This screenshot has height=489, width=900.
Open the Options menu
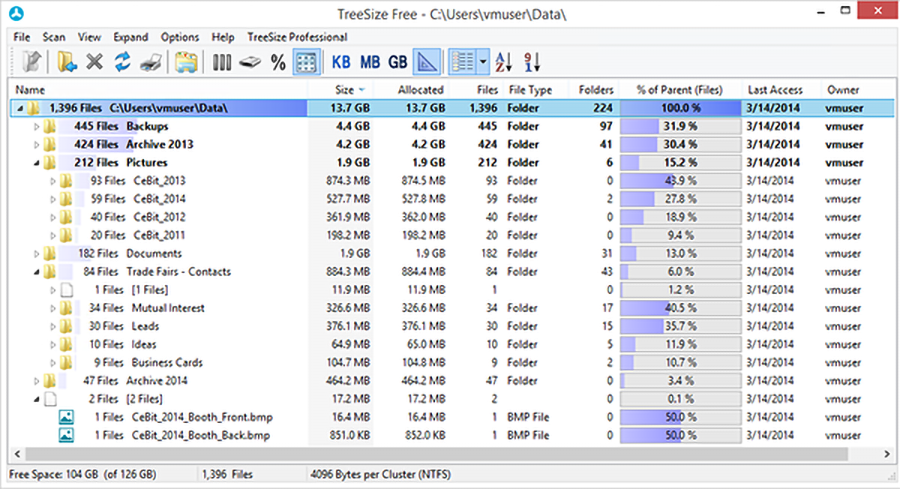click(180, 37)
